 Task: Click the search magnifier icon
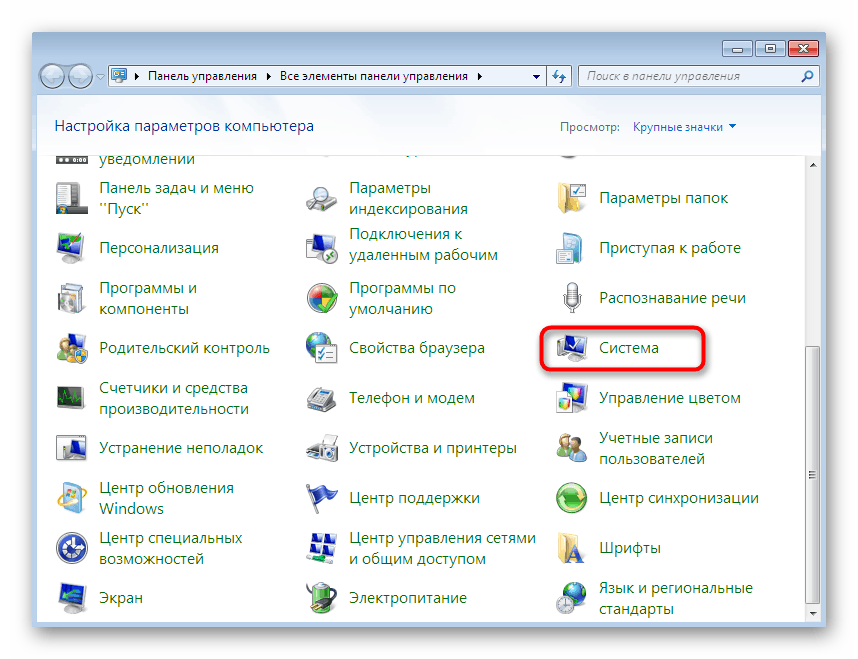[807, 76]
